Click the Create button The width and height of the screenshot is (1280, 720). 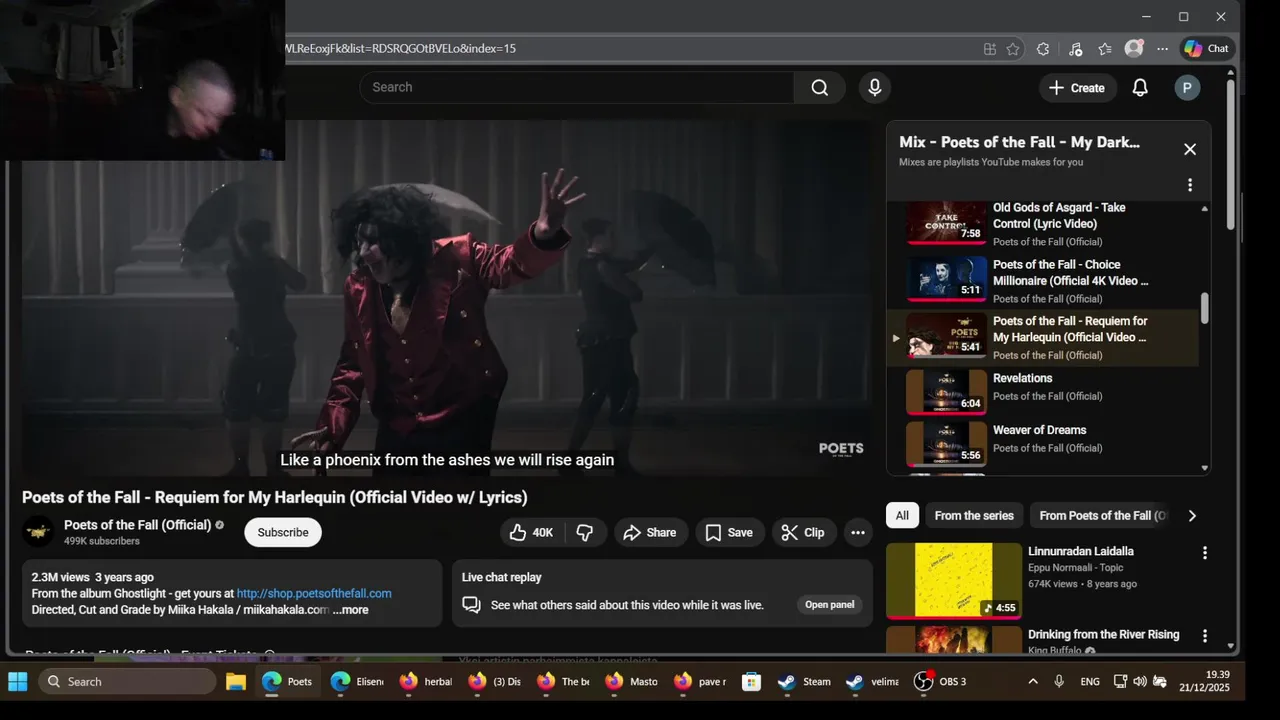point(1077,88)
